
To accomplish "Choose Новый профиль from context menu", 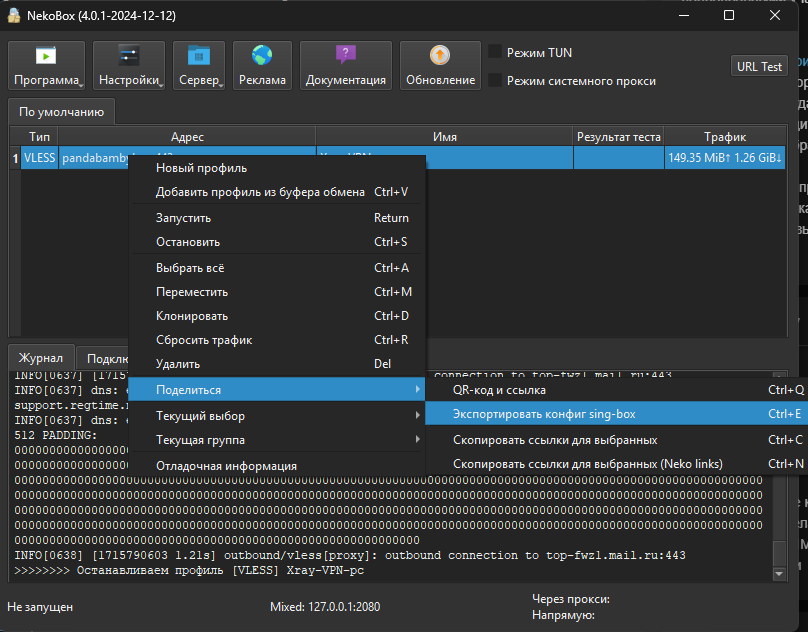I will click(x=277, y=168).
